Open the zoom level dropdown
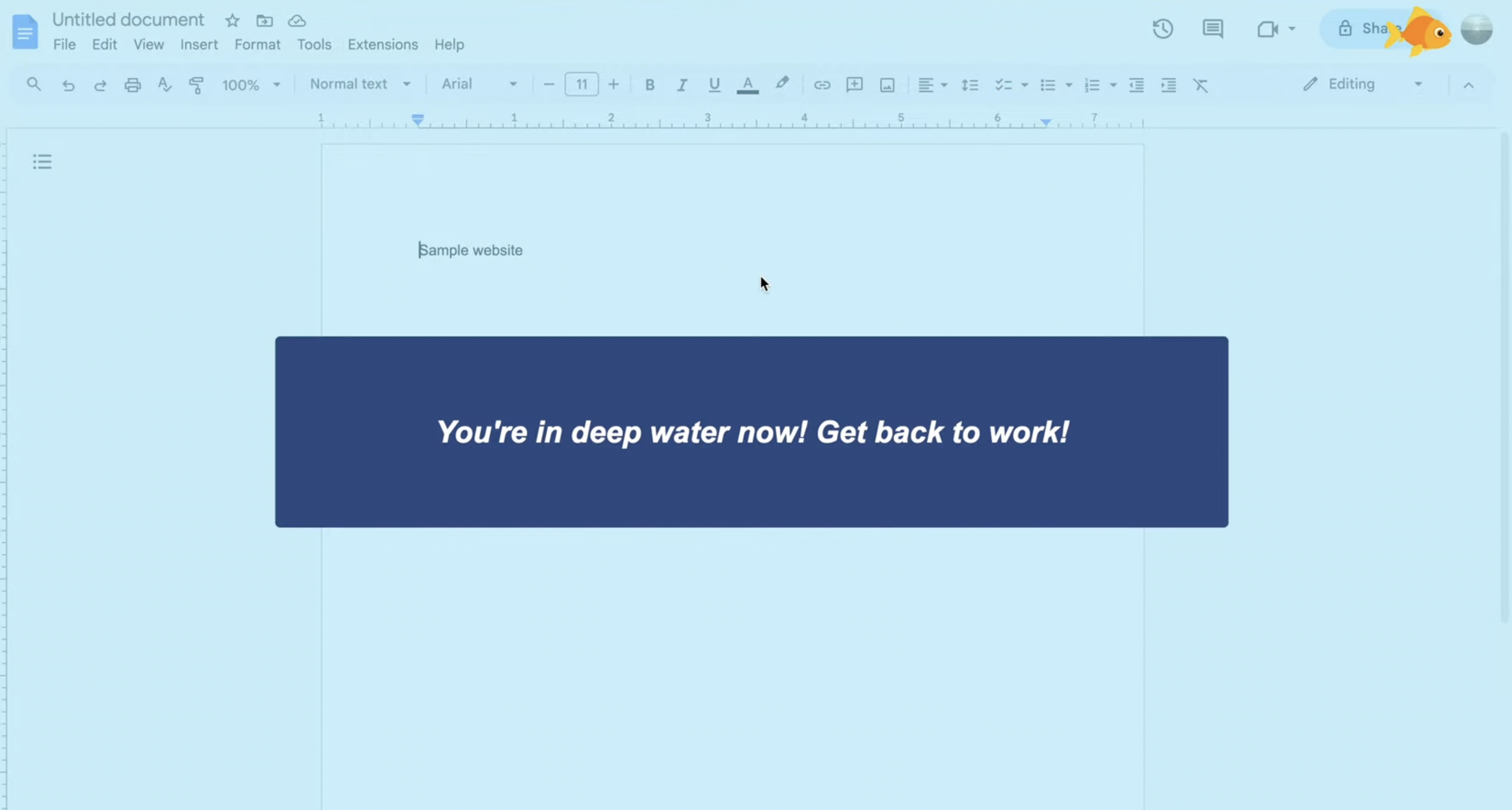Image resolution: width=1512 pixels, height=810 pixels. click(x=251, y=85)
